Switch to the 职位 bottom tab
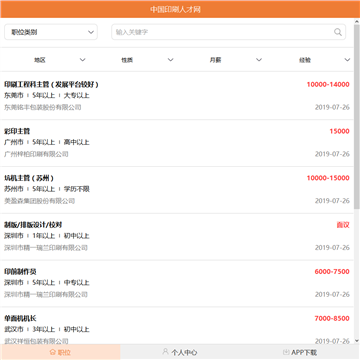Viewport: 360px width, 360px height. point(60,352)
